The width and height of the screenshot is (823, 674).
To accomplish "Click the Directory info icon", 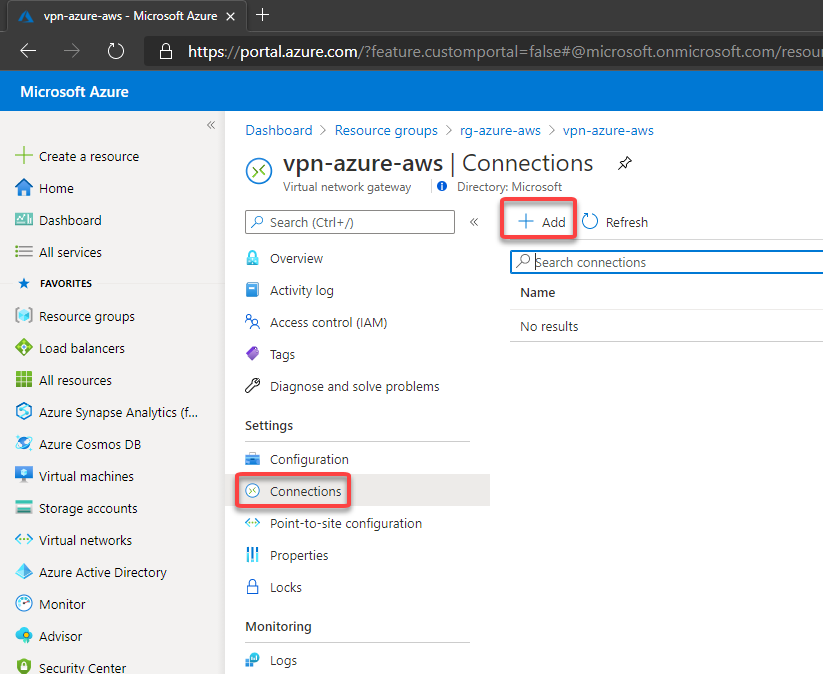I will point(442,186).
